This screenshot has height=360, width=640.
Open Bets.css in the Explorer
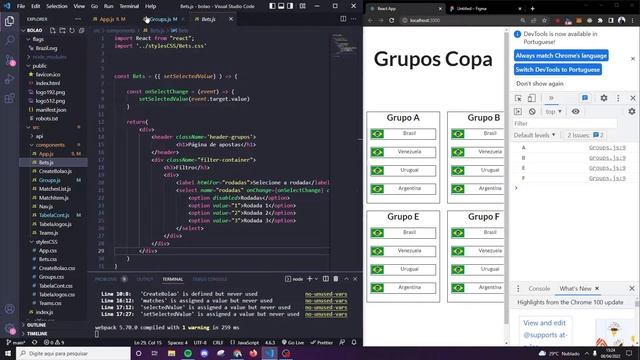[48, 259]
